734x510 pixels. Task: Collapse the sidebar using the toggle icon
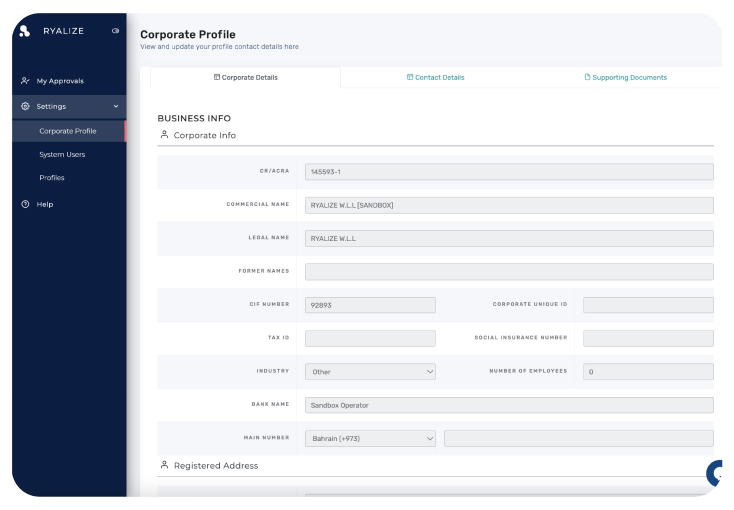(115, 31)
